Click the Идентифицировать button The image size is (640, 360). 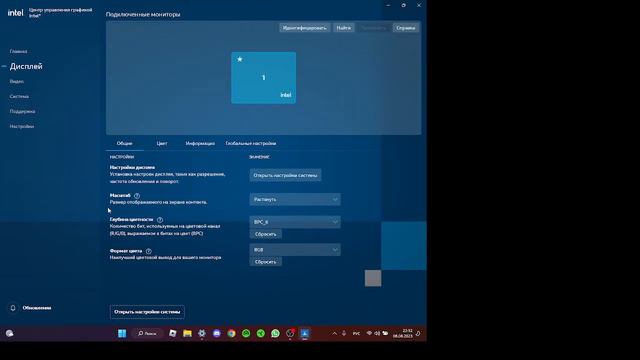(x=304, y=28)
